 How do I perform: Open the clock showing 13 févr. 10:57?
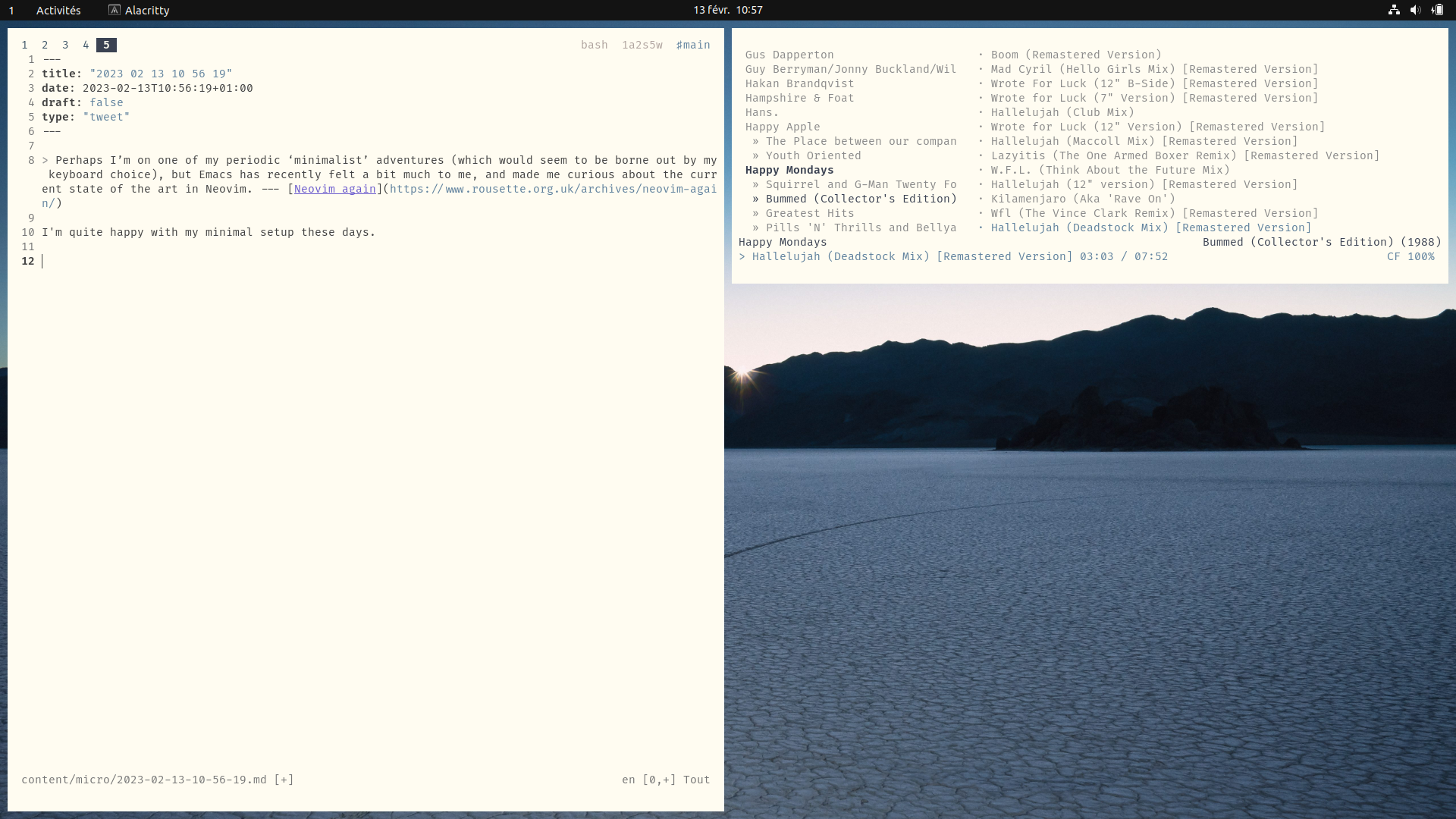727,10
